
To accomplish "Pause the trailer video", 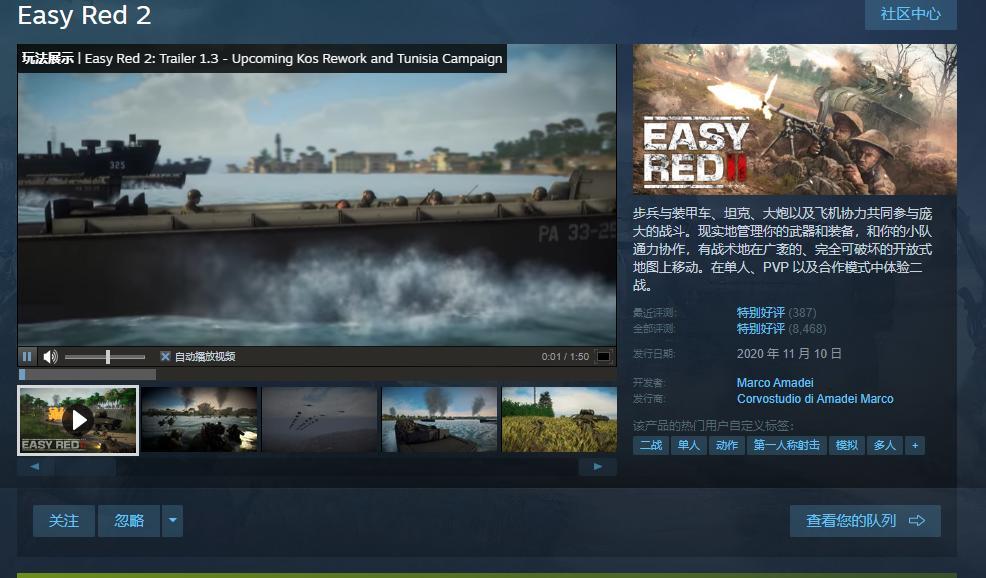I will tap(27, 357).
